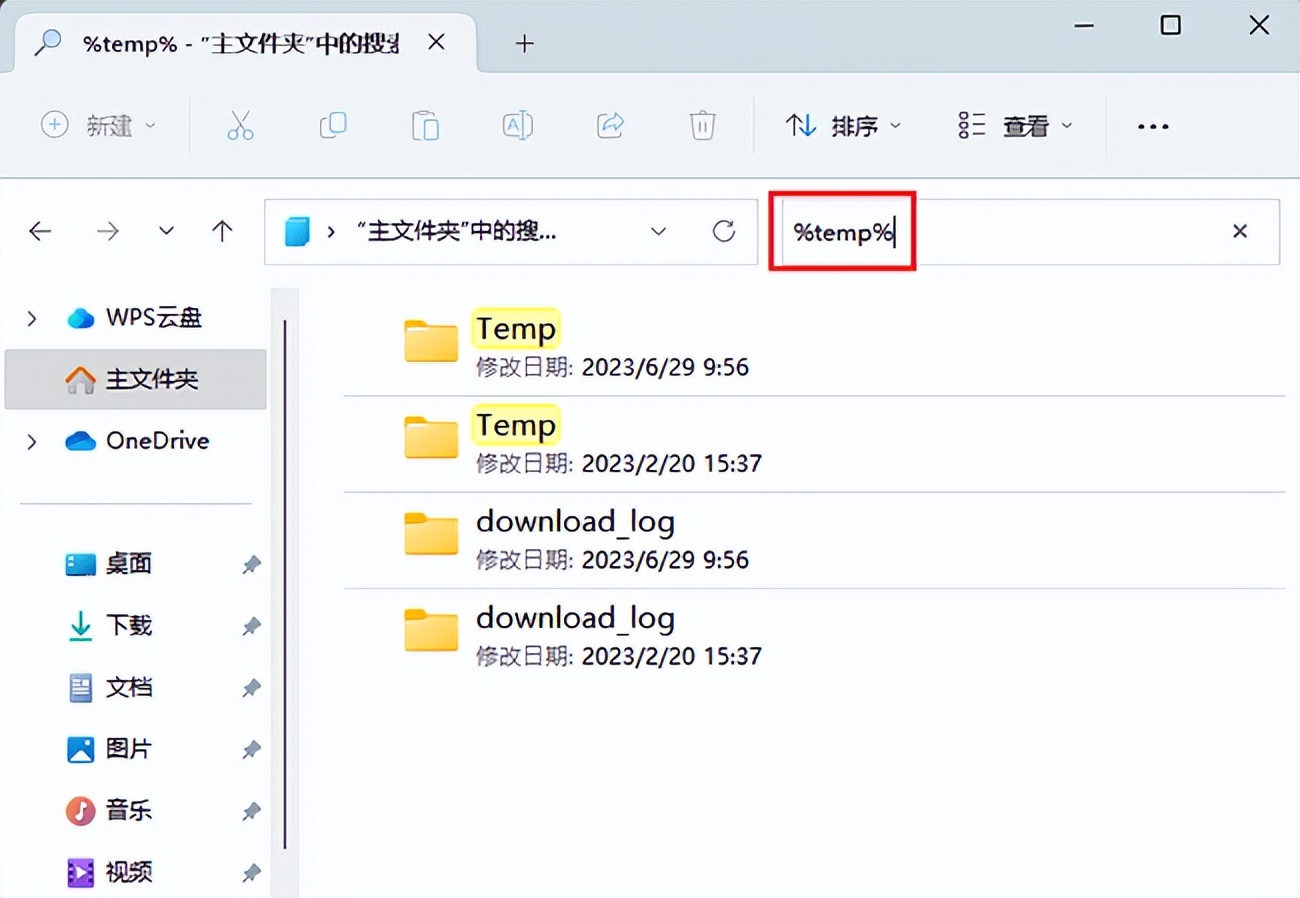Click the back navigation arrow
Image resolution: width=1300 pixels, height=898 pixels.
pyautogui.click(x=40, y=231)
